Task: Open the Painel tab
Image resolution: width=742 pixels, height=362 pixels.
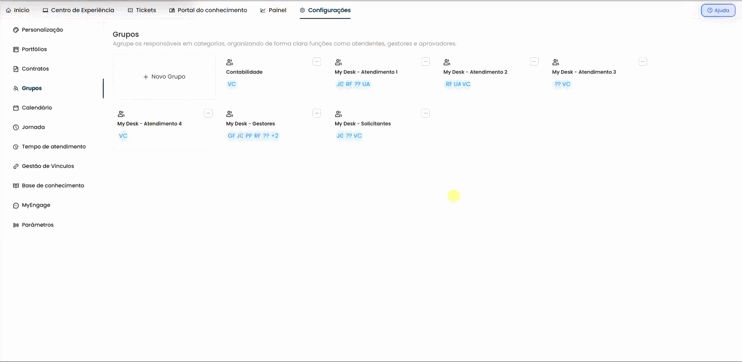Action: click(273, 10)
